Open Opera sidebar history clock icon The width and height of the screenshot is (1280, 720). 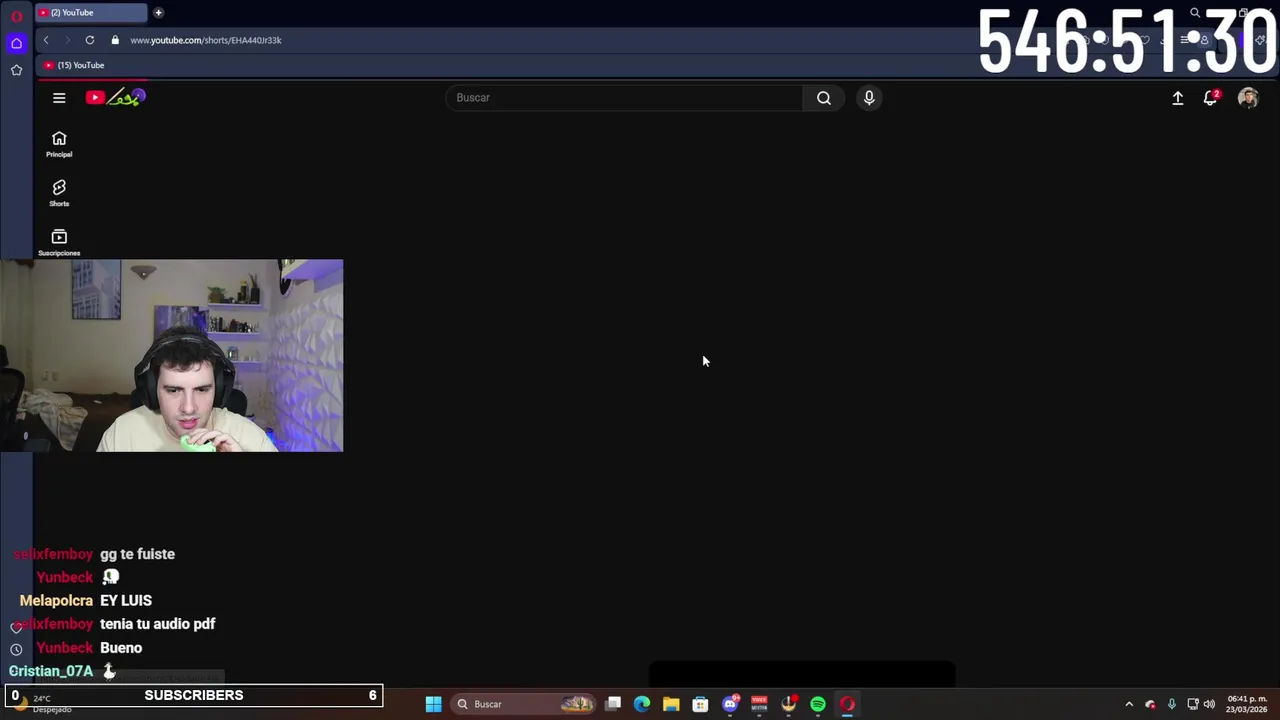16,649
